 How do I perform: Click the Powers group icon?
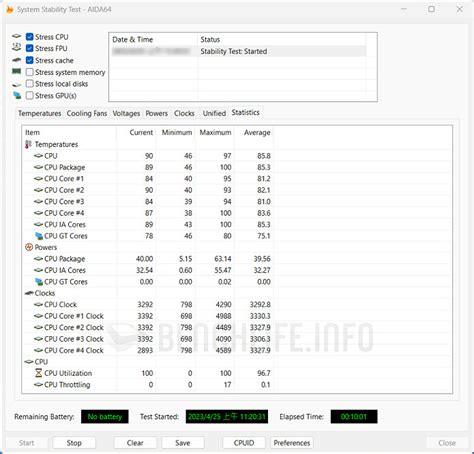coord(29,247)
